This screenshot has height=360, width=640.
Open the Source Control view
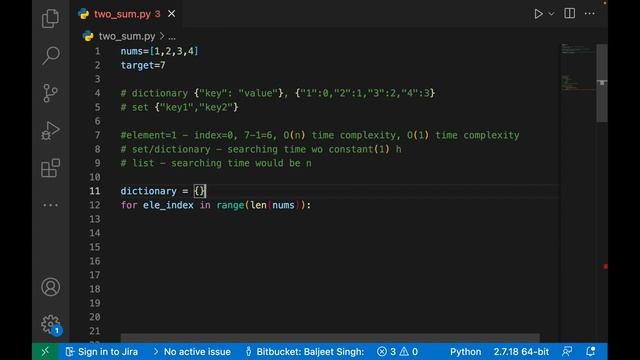[50, 93]
